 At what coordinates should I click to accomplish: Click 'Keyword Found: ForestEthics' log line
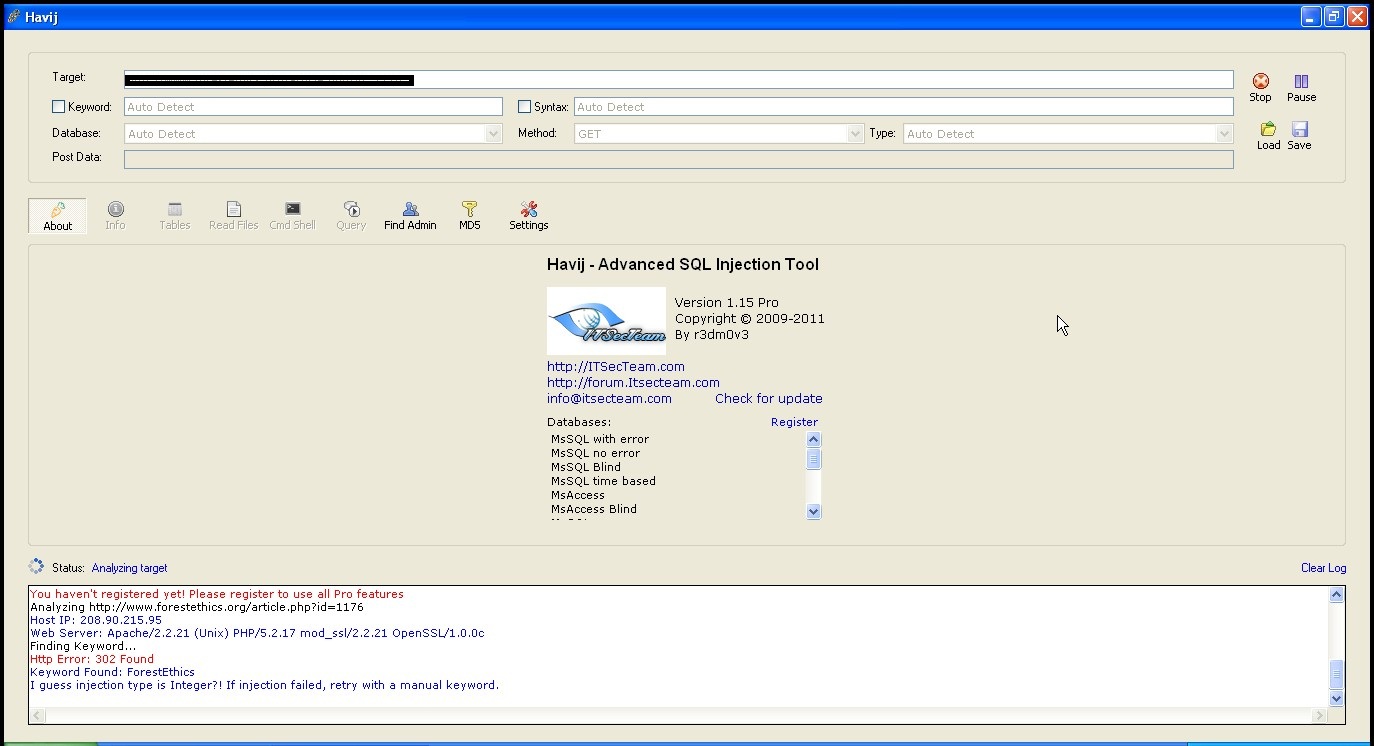[x=112, y=672]
